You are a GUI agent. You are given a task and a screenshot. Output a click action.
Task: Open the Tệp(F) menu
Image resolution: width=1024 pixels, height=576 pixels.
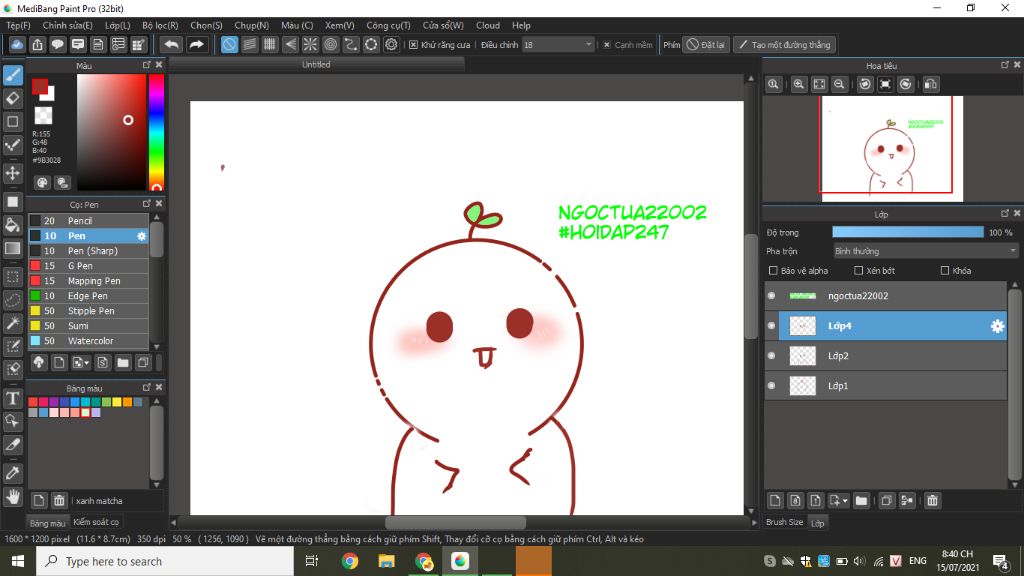(x=18, y=25)
